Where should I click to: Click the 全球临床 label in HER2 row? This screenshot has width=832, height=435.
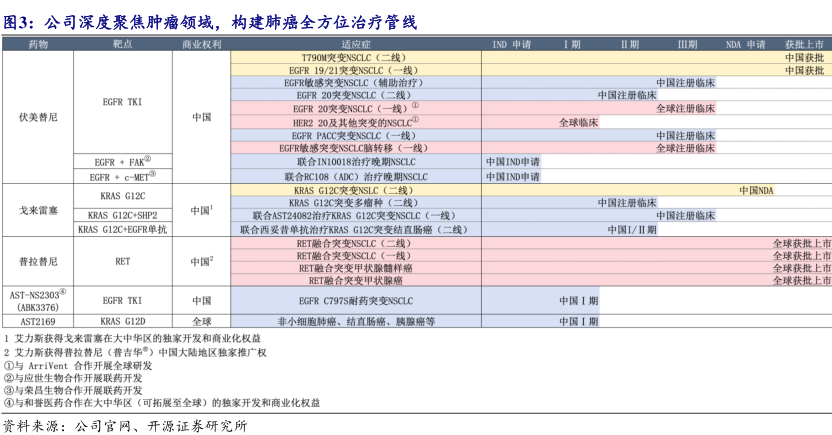pyautogui.click(x=578, y=122)
